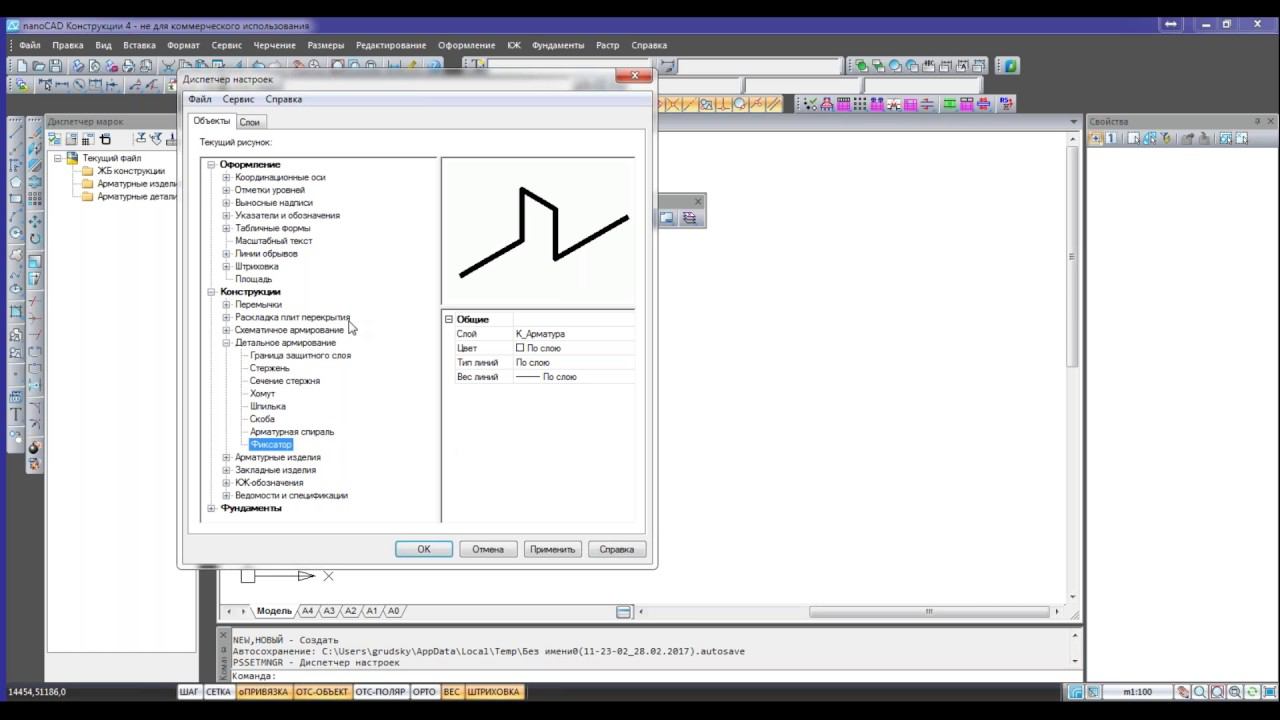Click the line tool at top of left toolbar
This screenshot has height=720, width=1280.
click(x=16, y=130)
